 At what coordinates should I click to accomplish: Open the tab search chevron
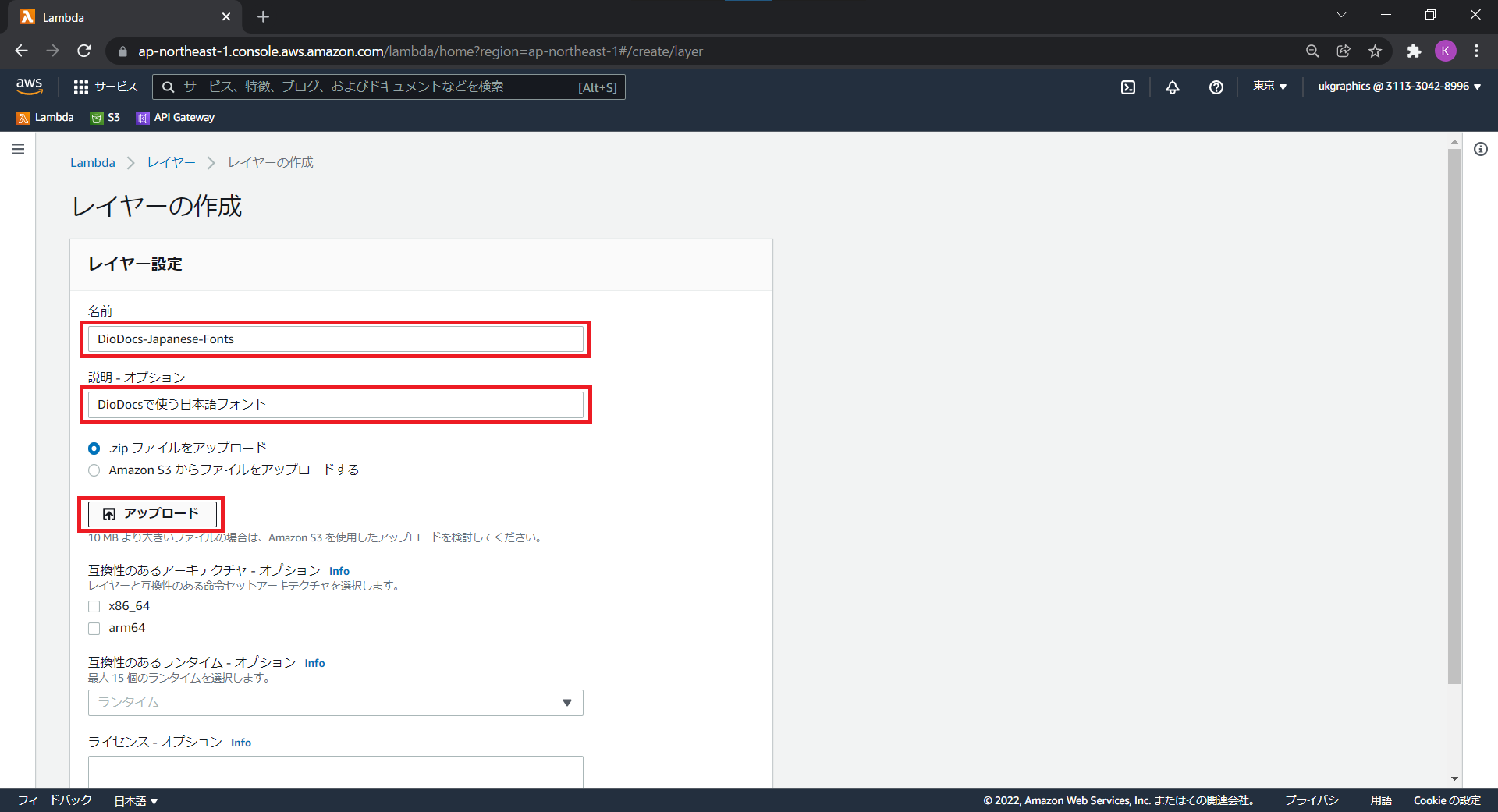point(1341,15)
